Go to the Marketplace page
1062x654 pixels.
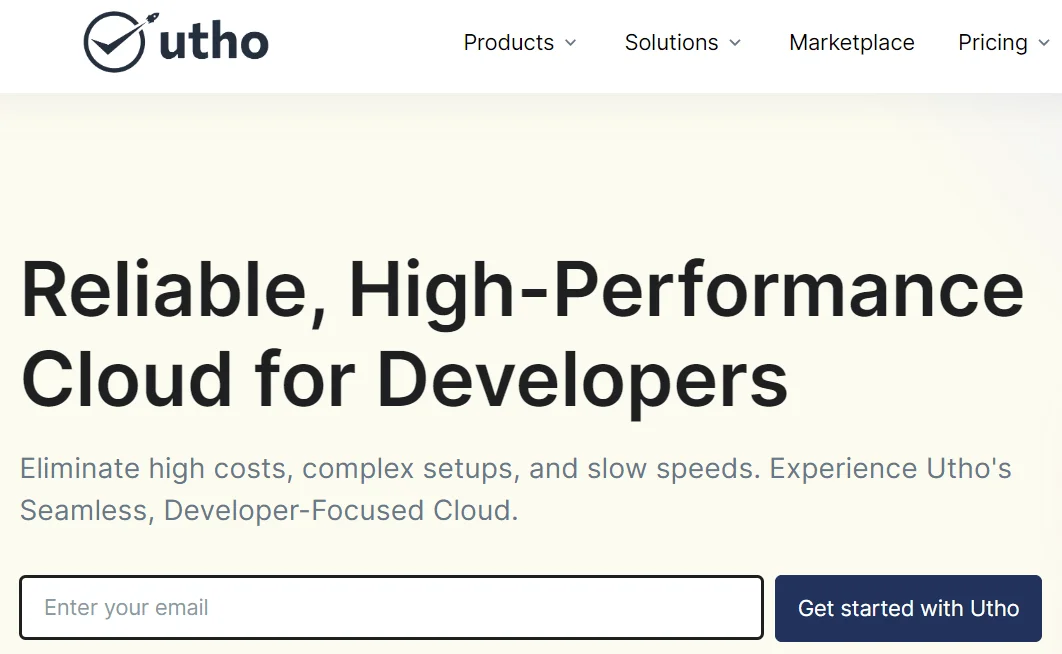[x=851, y=43]
